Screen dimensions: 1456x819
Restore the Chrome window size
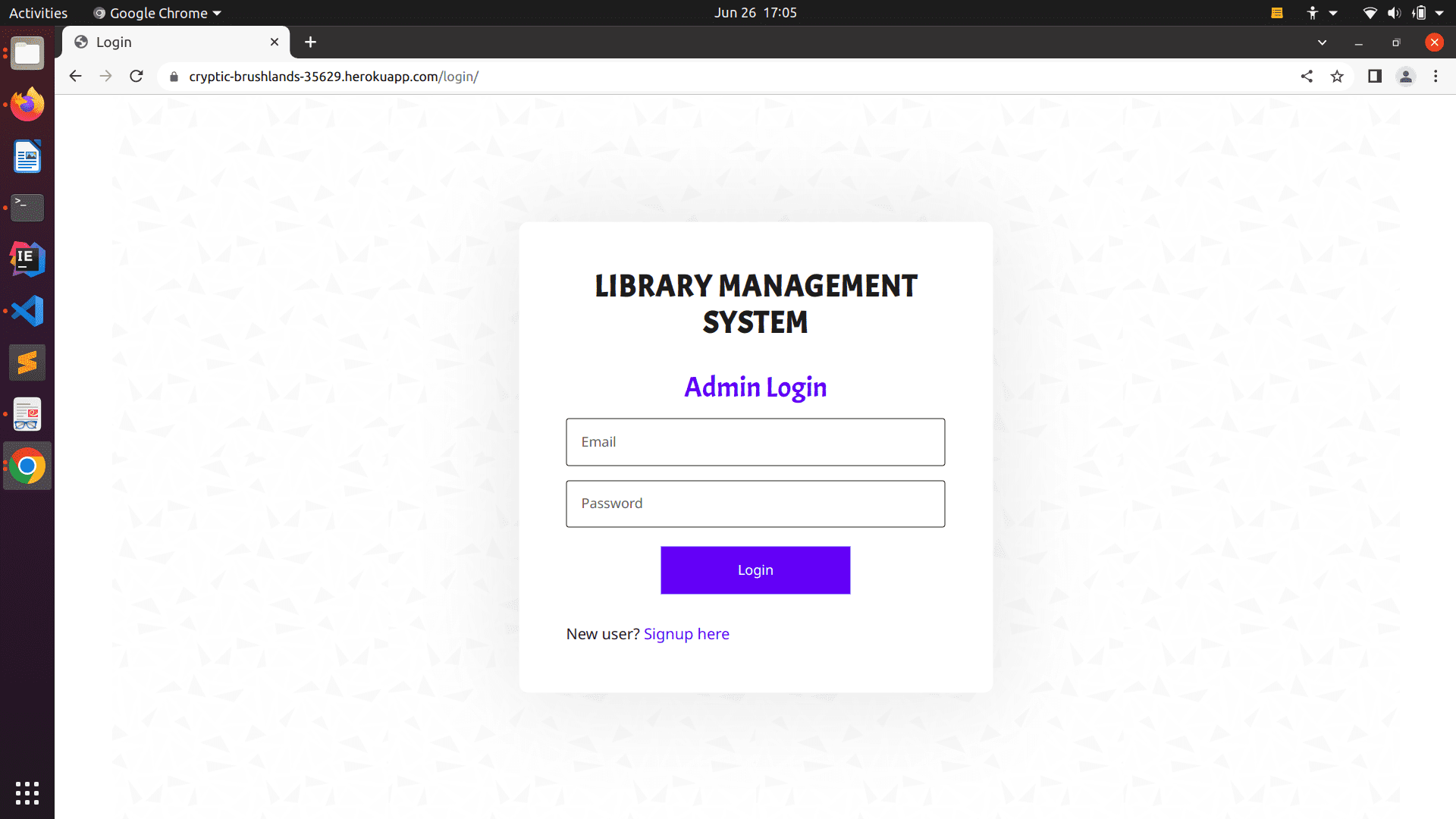click(x=1396, y=42)
